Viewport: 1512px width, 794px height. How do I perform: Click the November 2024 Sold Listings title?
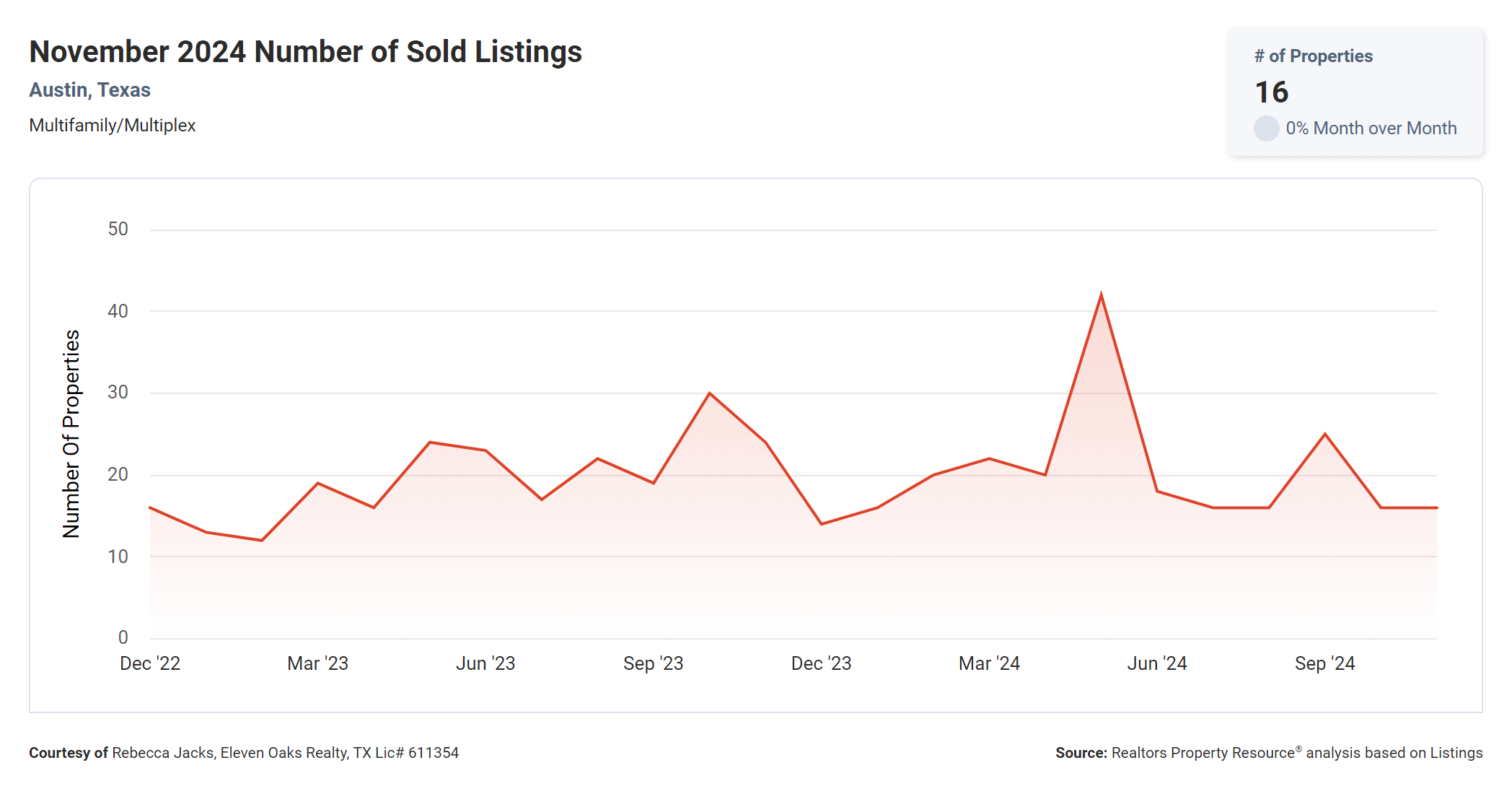pos(305,52)
